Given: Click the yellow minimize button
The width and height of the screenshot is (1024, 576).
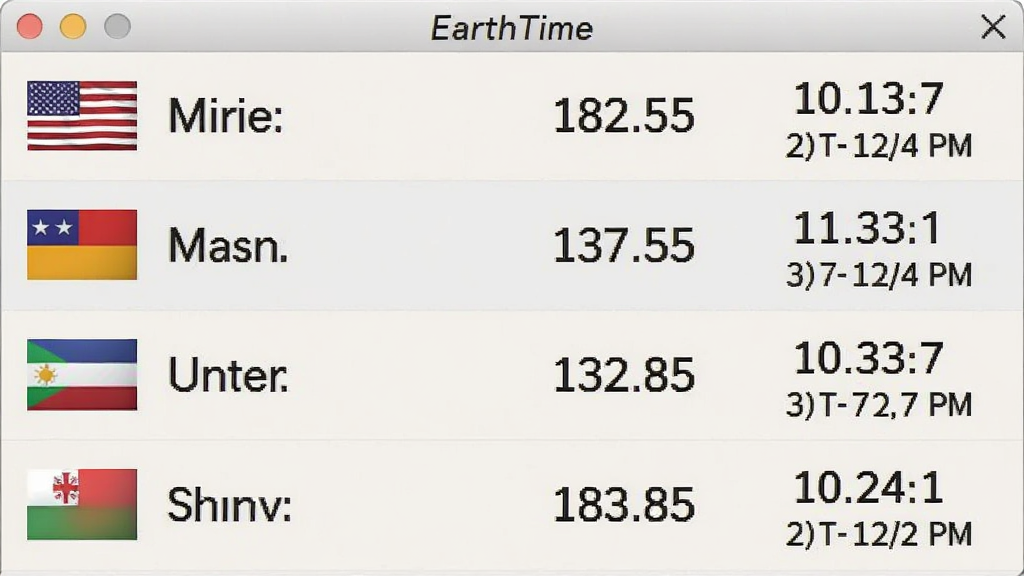Looking at the screenshot, I should click(x=73, y=27).
